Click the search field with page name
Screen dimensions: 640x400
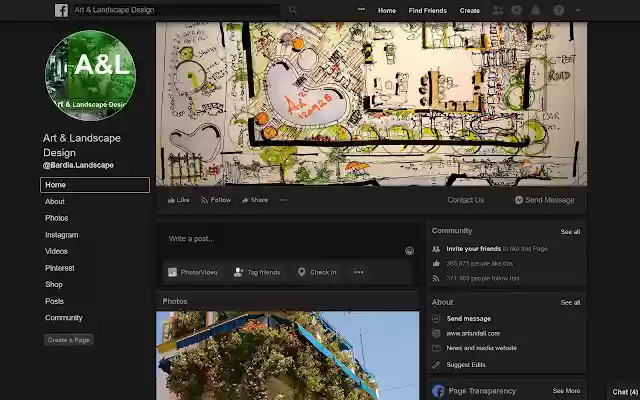[177, 10]
